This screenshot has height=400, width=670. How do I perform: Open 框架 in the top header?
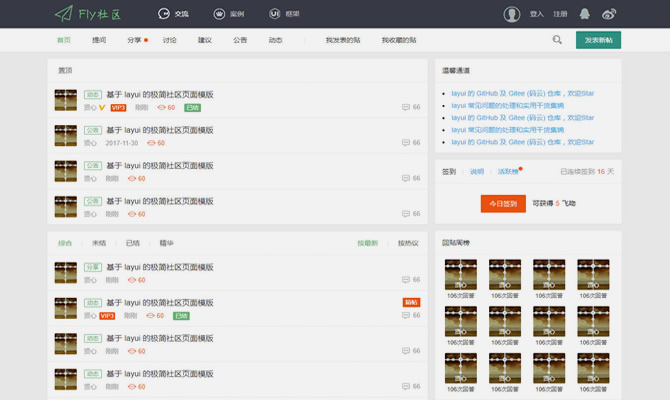point(284,14)
